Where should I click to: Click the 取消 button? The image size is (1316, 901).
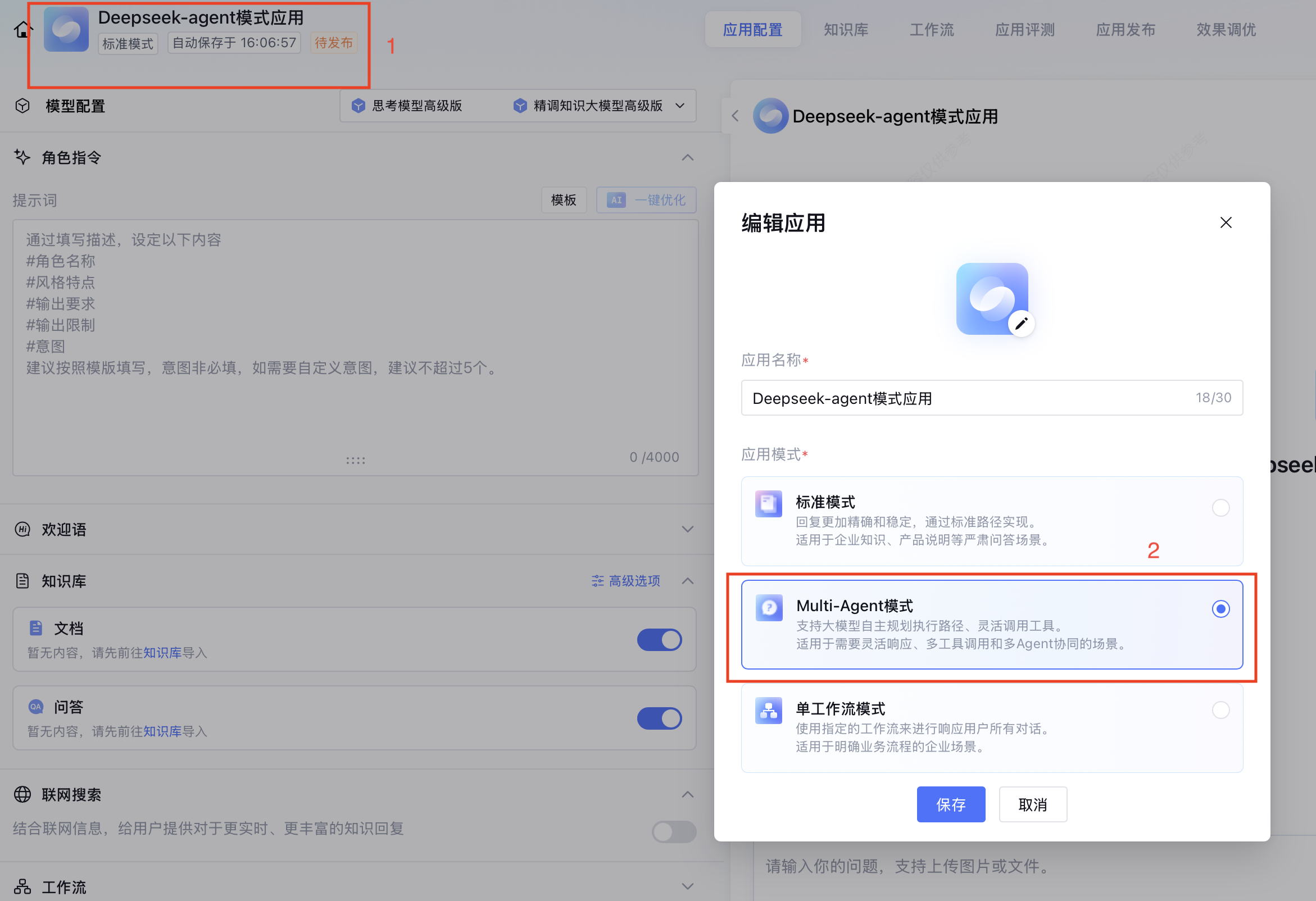(x=1033, y=804)
